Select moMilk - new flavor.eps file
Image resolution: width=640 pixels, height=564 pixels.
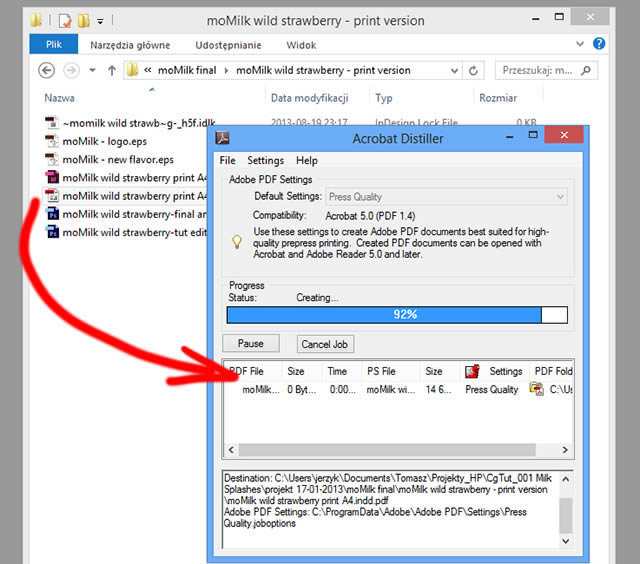pyautogui.click(x=118, y=160)
